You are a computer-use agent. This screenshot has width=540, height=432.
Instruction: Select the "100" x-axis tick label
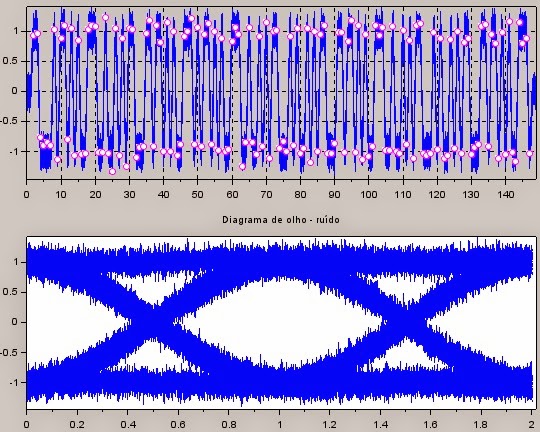[x=368, y=195]
